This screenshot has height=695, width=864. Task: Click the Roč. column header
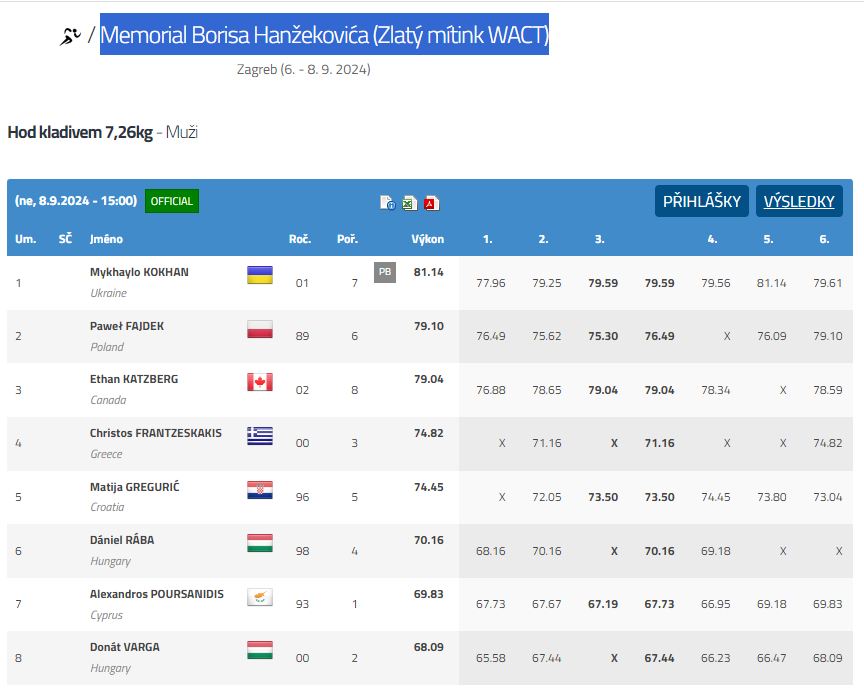(300, 239)
